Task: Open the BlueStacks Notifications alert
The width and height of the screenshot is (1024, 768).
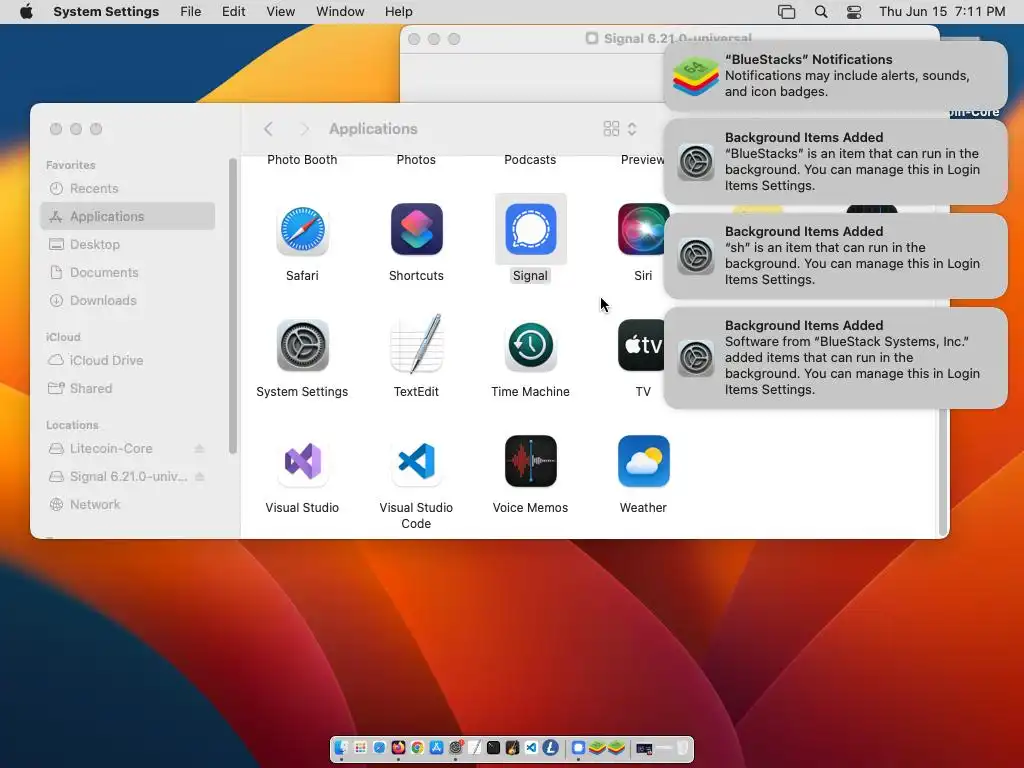Action: (835, 76)
